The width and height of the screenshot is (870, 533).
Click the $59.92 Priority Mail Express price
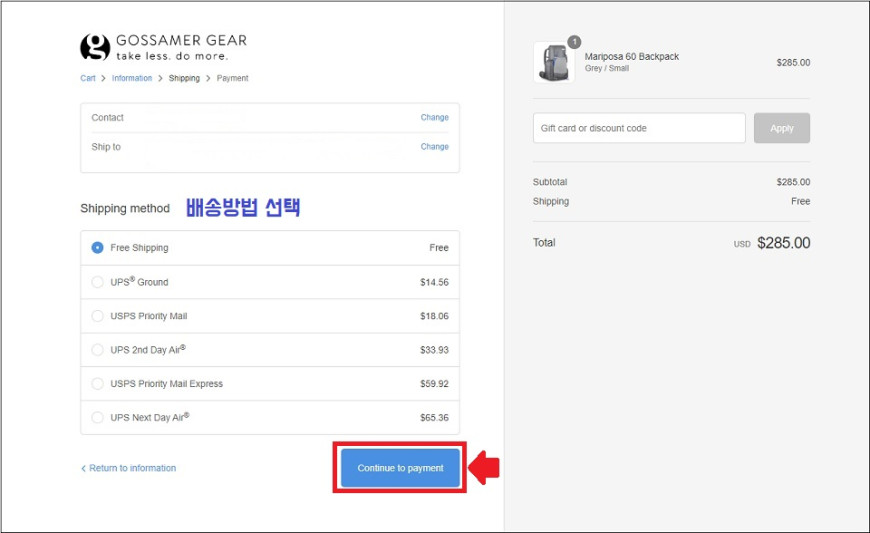(x=434, y=384)
